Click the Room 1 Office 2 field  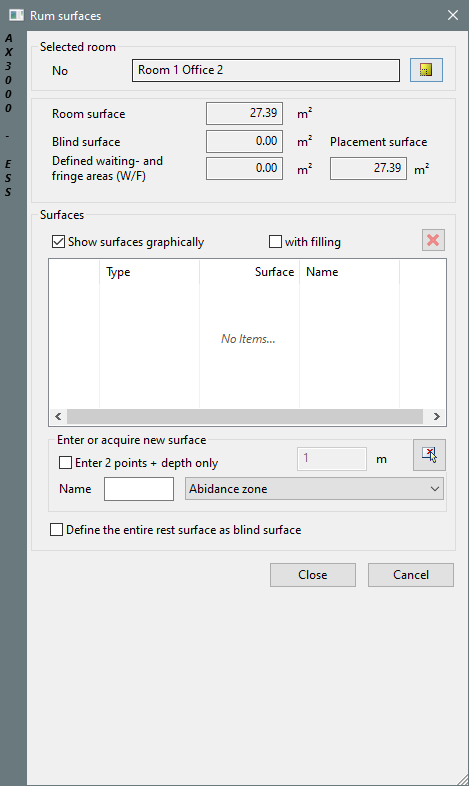[x=266, y=70]
